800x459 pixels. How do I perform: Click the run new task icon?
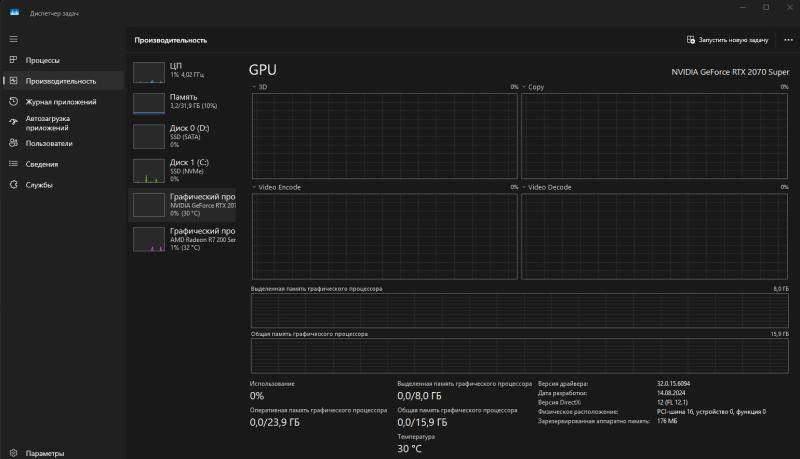[x=691, y=40]
